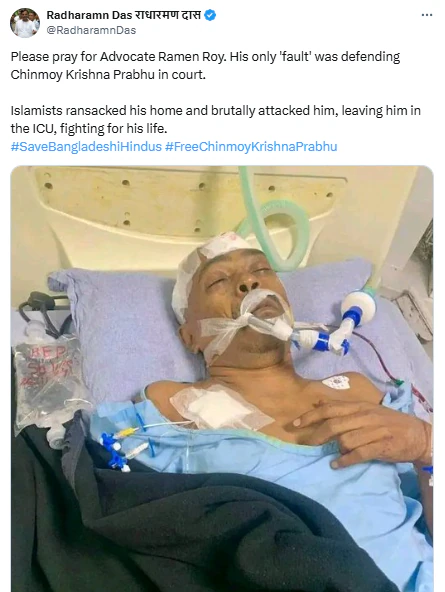Open the attached hospital photo
Viewport: 445px width, 592px height.
222,379
